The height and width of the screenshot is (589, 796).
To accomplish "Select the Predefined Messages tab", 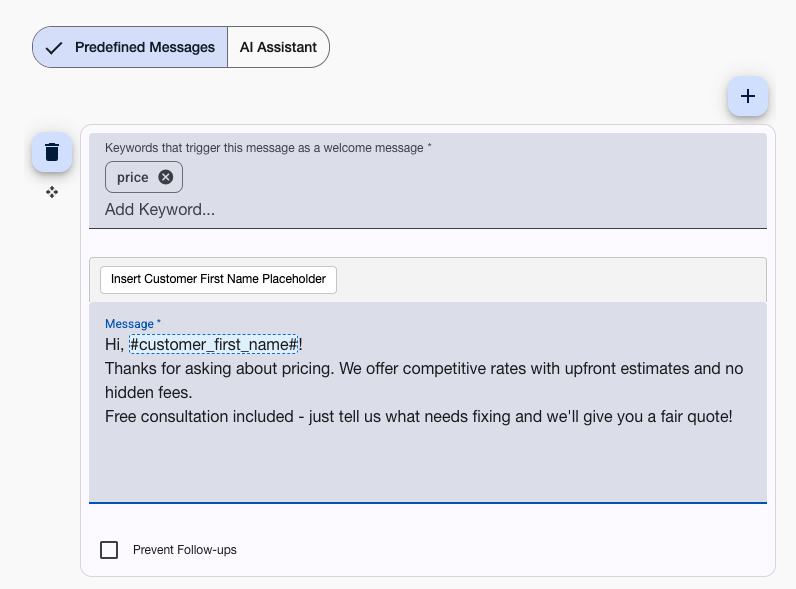I will (x=144, y=47).
